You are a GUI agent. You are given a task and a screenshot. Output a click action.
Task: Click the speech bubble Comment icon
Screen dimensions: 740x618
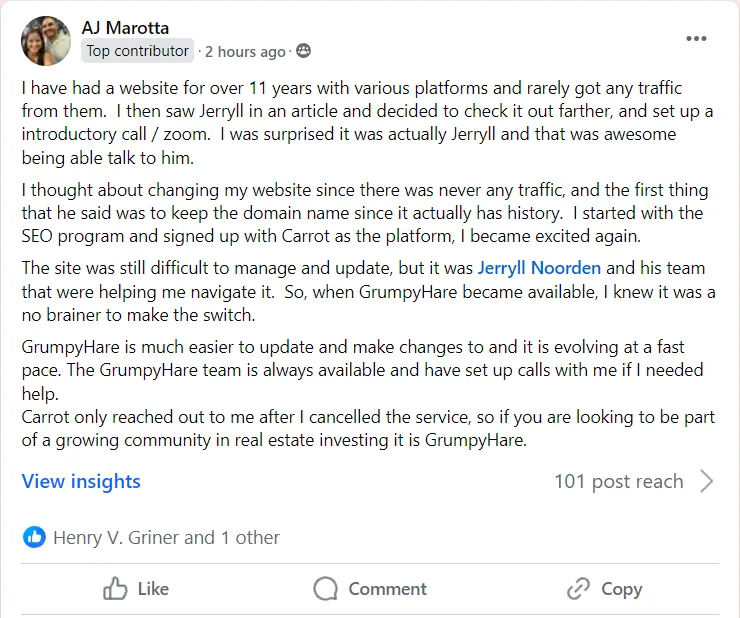pyautogui.click(x=325, y=589)
